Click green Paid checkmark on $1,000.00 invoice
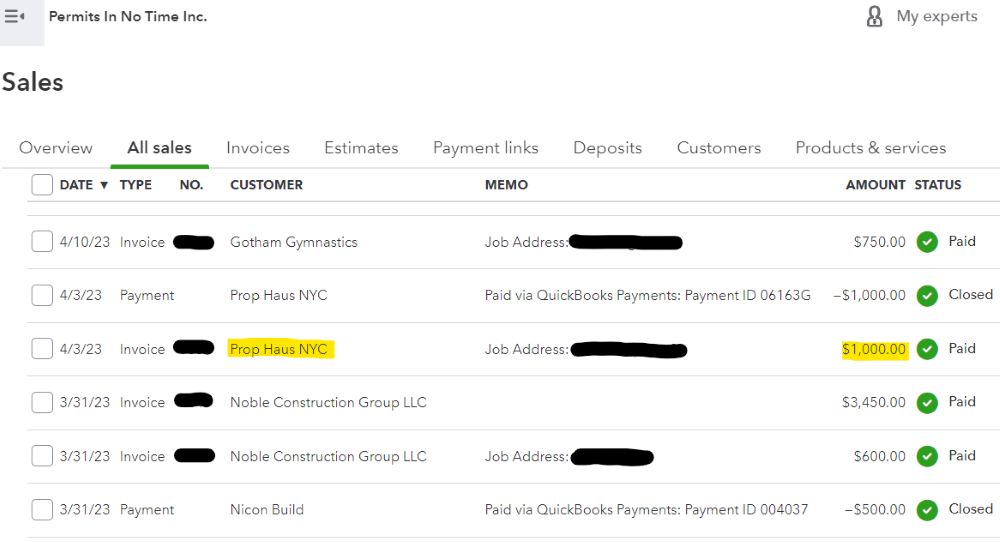1000x542 pixels. pos(927,349)
